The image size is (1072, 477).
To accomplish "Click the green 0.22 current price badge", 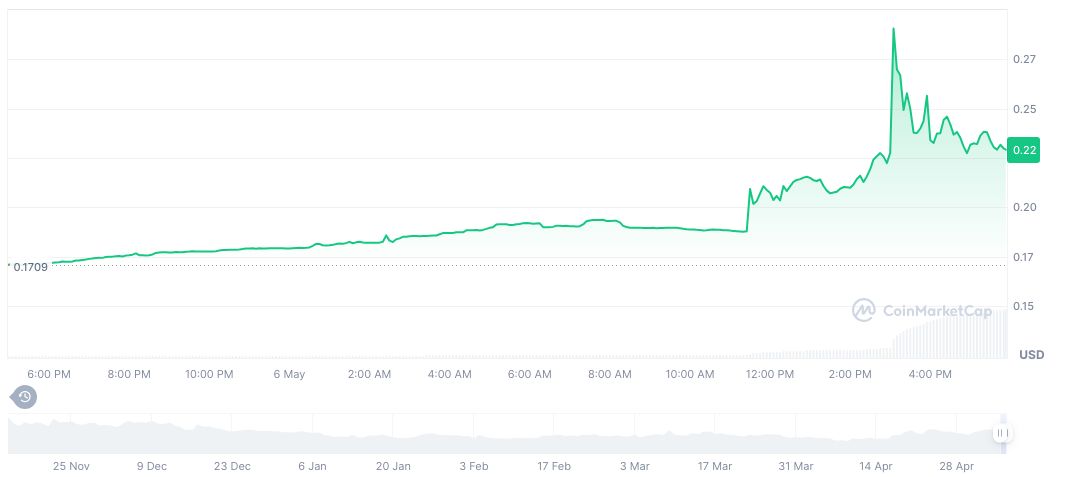I will pos(1024,150).
